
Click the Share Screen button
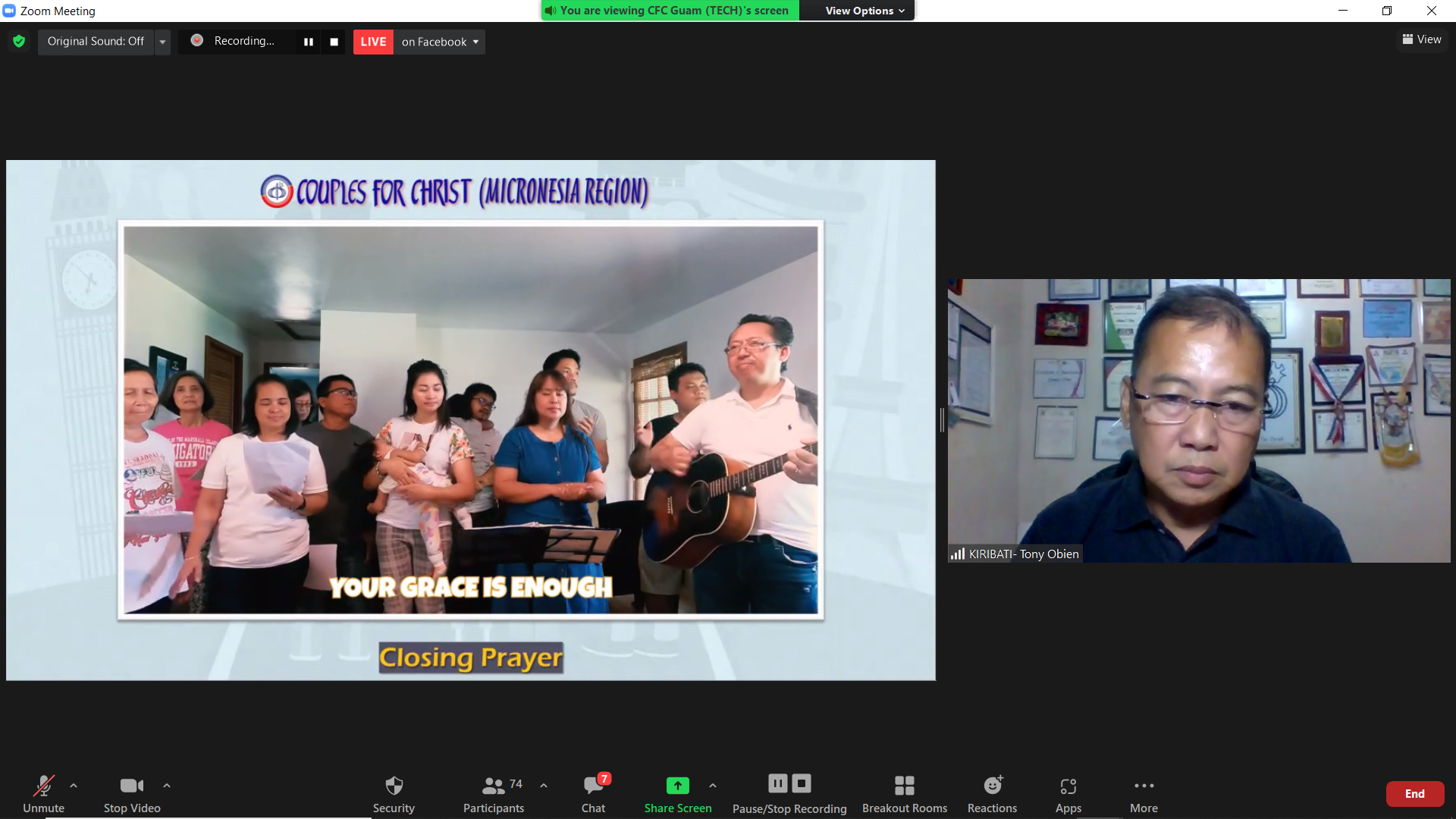pos(678,793)
